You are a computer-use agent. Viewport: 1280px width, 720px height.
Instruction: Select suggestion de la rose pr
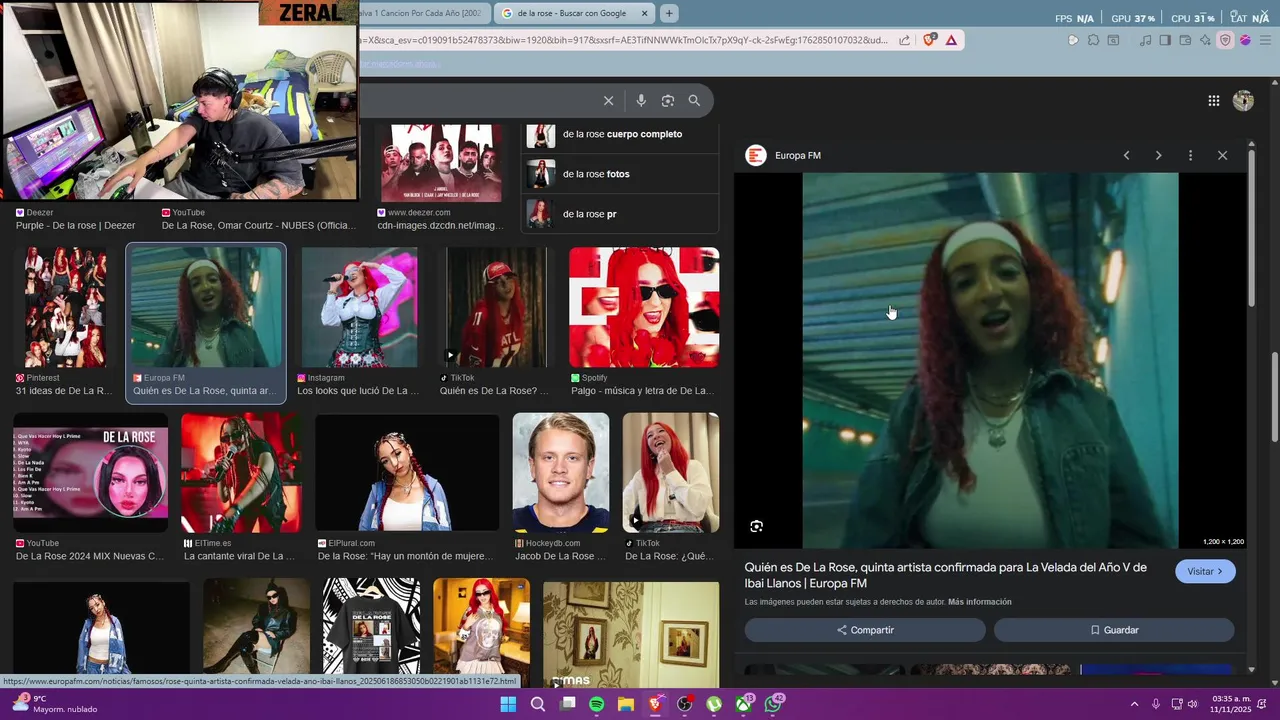[621, 214]
